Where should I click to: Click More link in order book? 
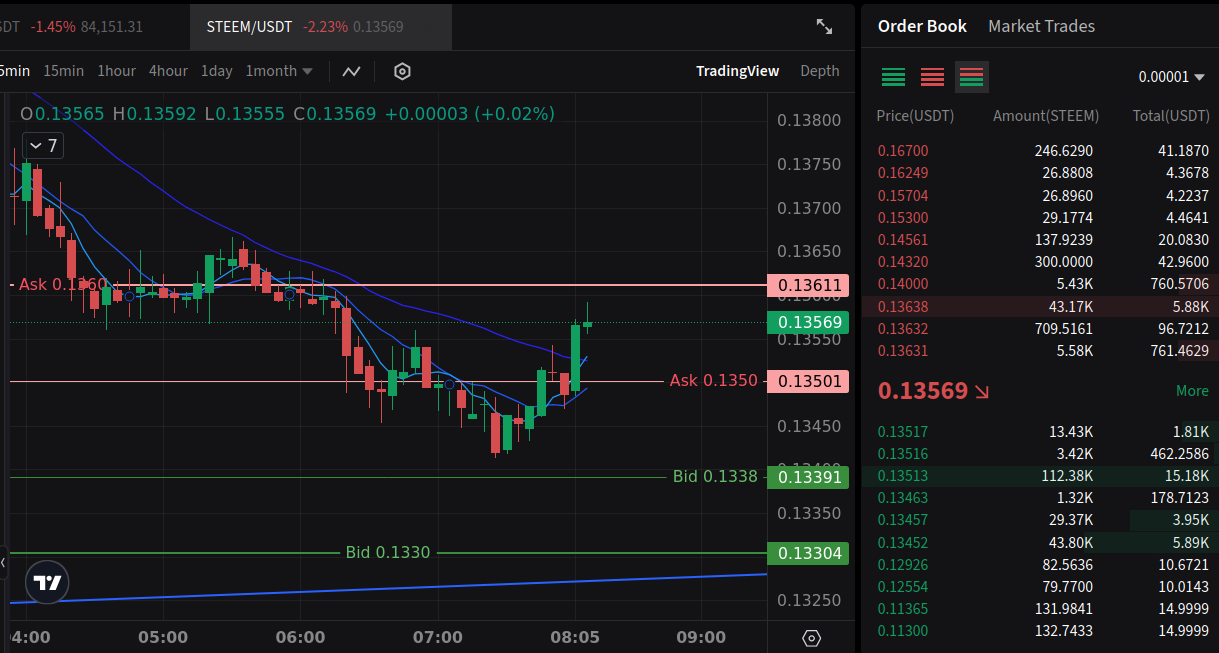(x=1192, y=391)
